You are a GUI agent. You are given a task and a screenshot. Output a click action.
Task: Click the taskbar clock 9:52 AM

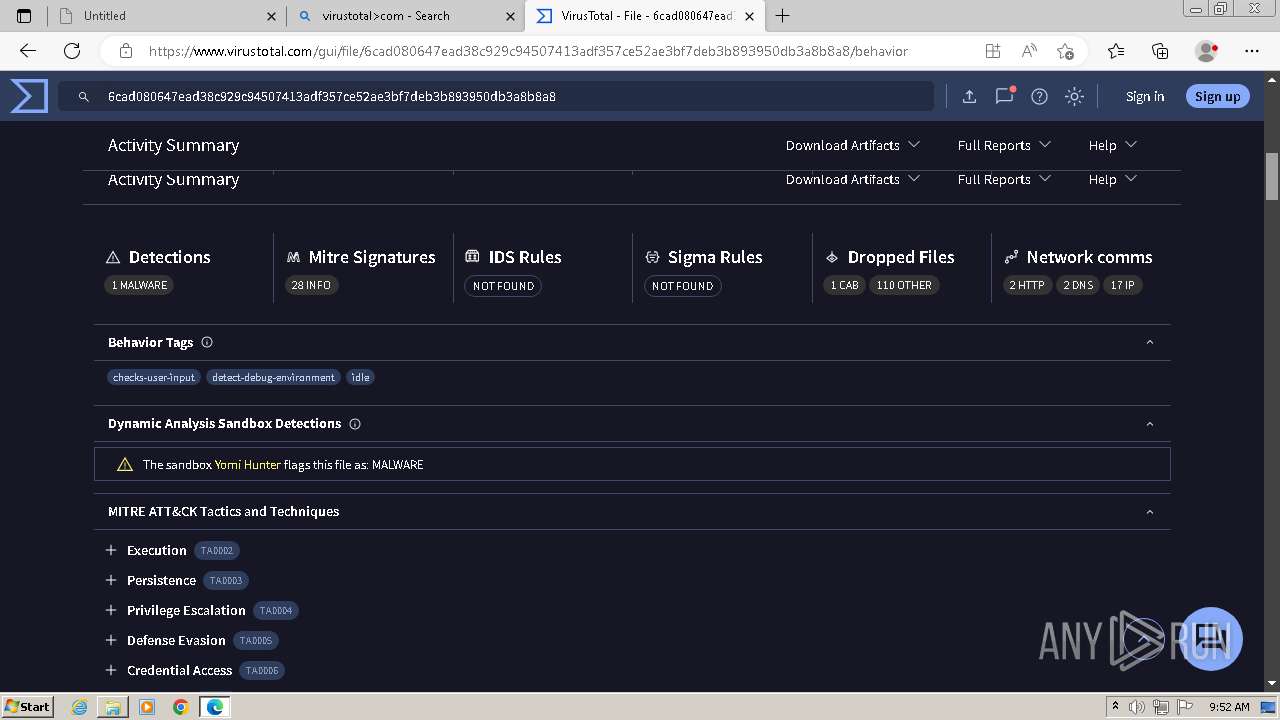[1229, 707]
